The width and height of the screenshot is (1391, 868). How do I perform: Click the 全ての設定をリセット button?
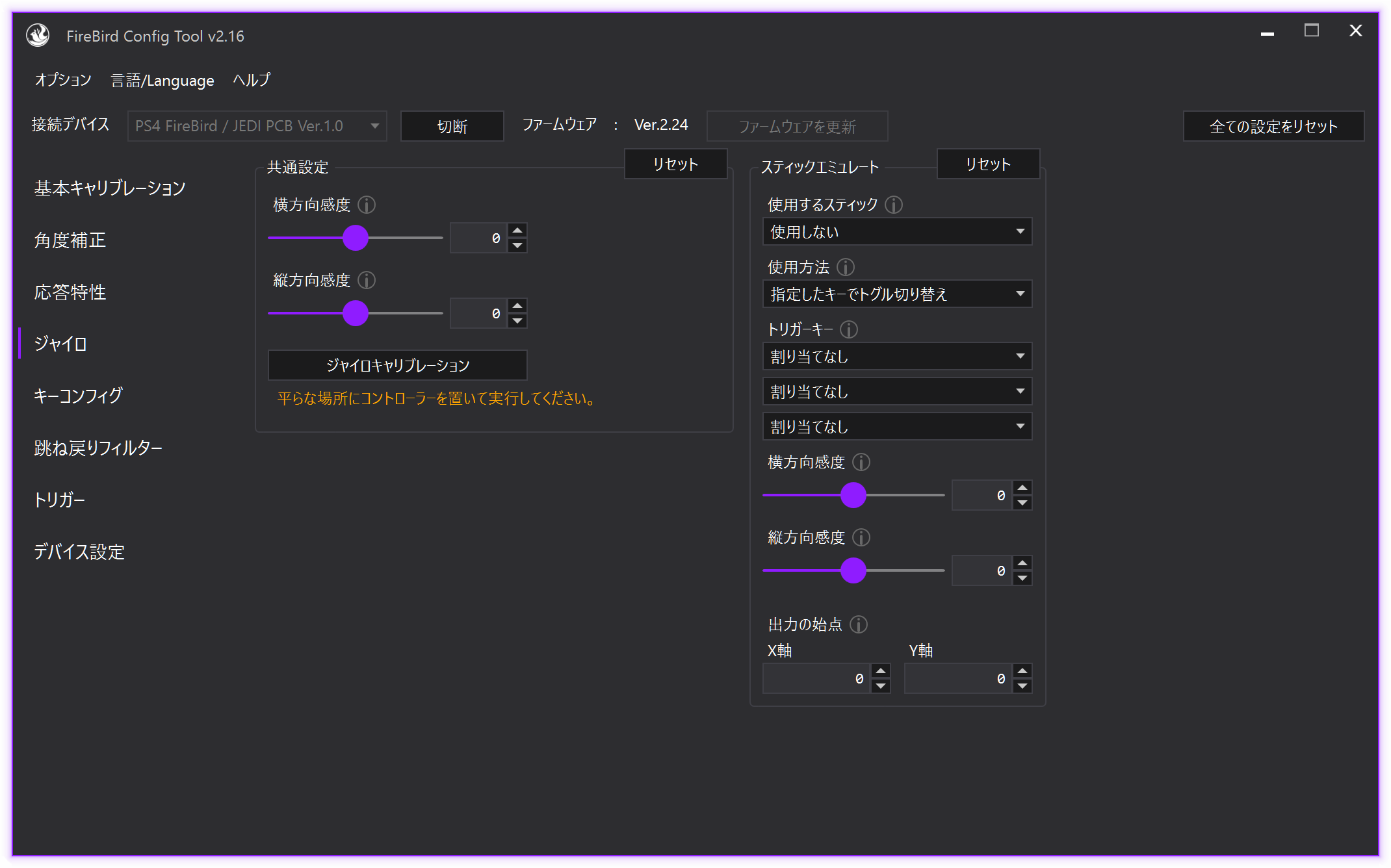1273,127
